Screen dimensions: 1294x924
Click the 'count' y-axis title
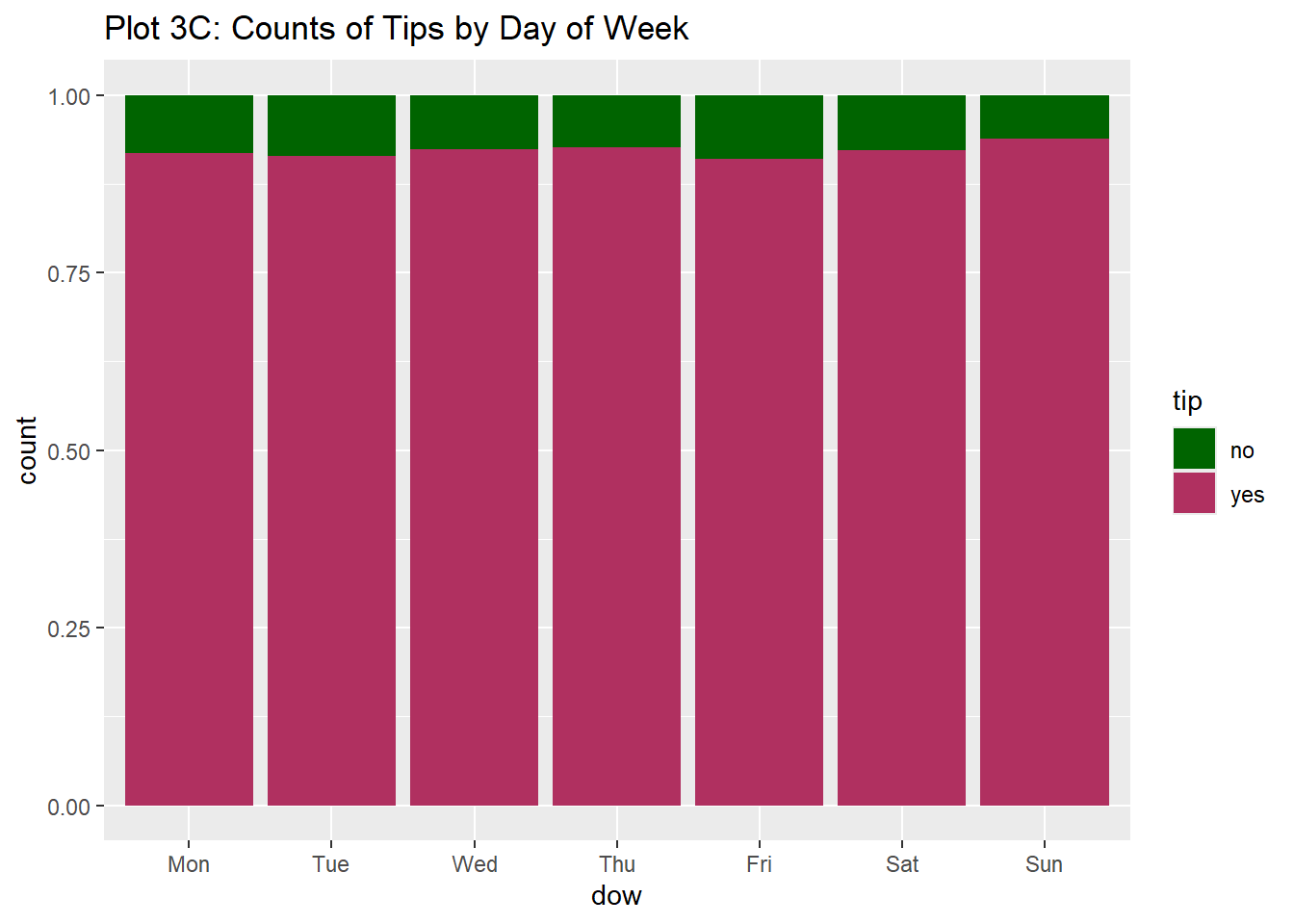click(x=27, y=450)
